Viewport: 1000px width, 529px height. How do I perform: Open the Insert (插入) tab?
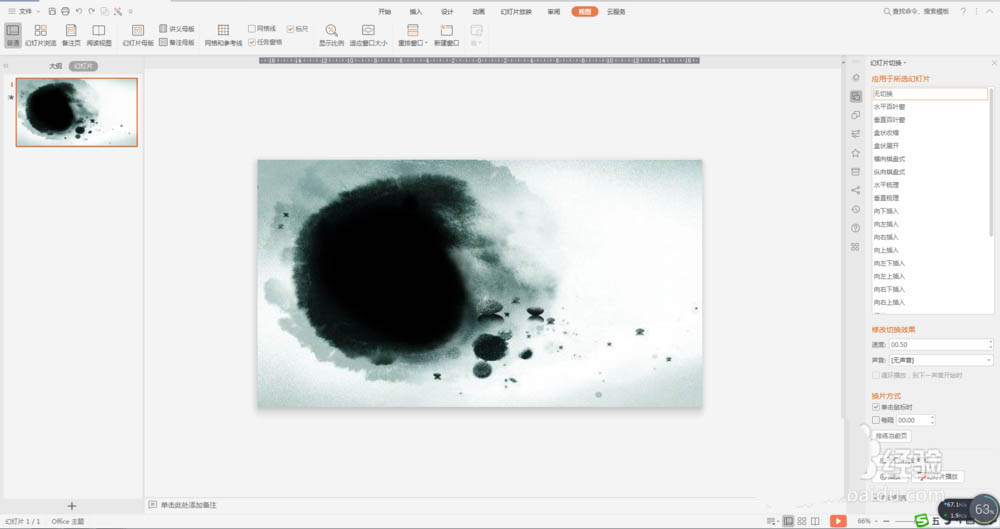pos(416,11)
